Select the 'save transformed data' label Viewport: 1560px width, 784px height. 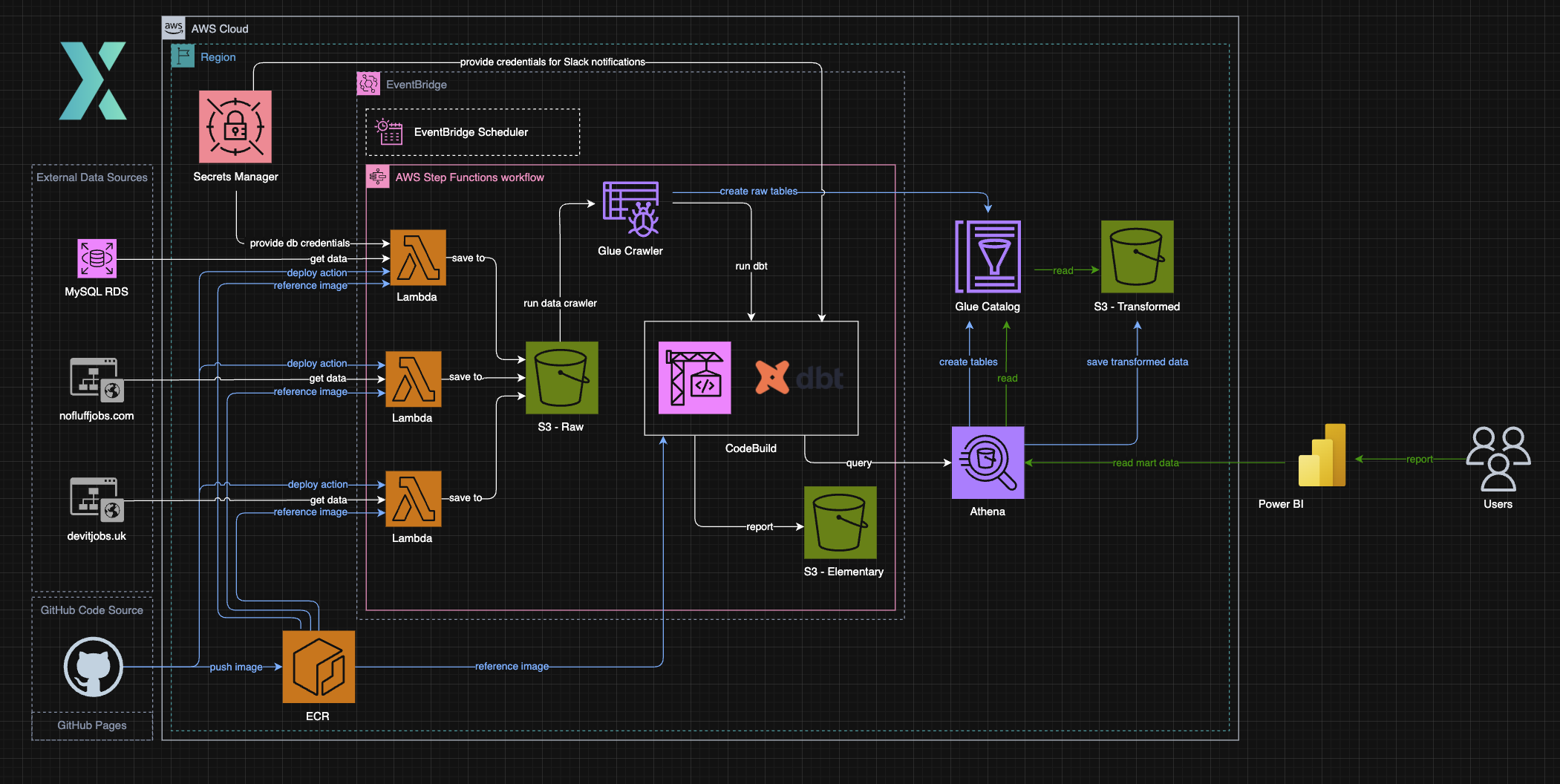coord(1138,362)
